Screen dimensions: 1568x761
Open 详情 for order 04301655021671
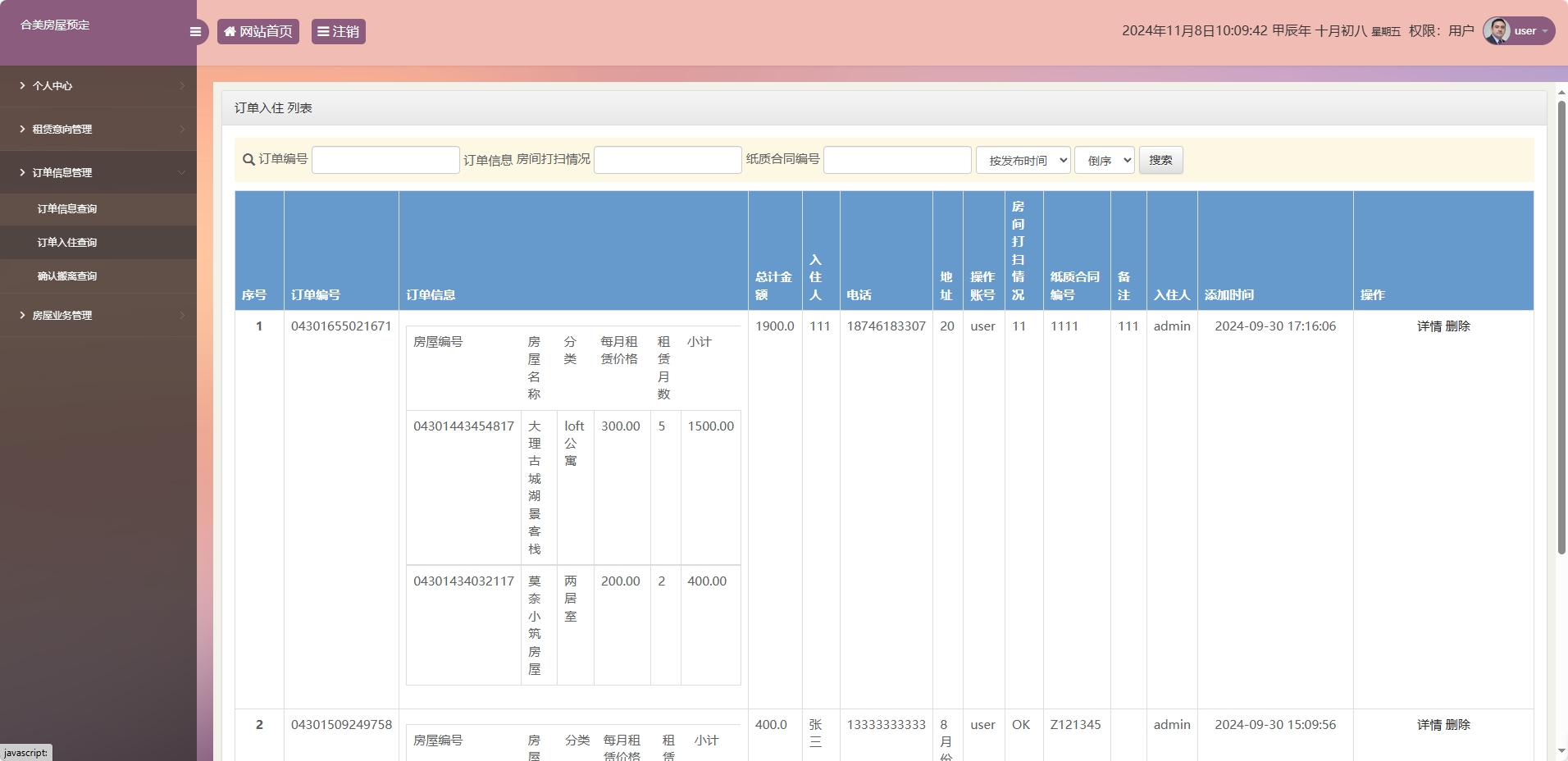click(x=1431, y=326)
